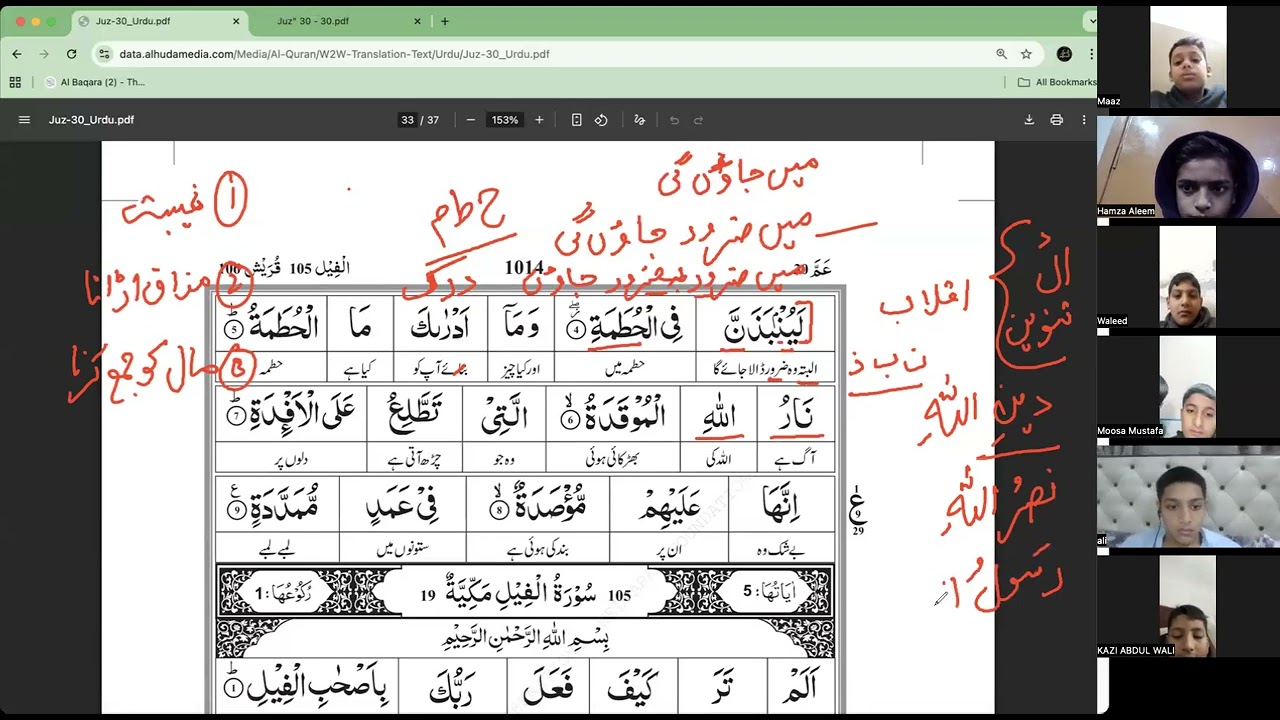This screenshot has width=1280, height=720.
Task: Bookmark this page with the star
Action: [x=1026, y=54]
